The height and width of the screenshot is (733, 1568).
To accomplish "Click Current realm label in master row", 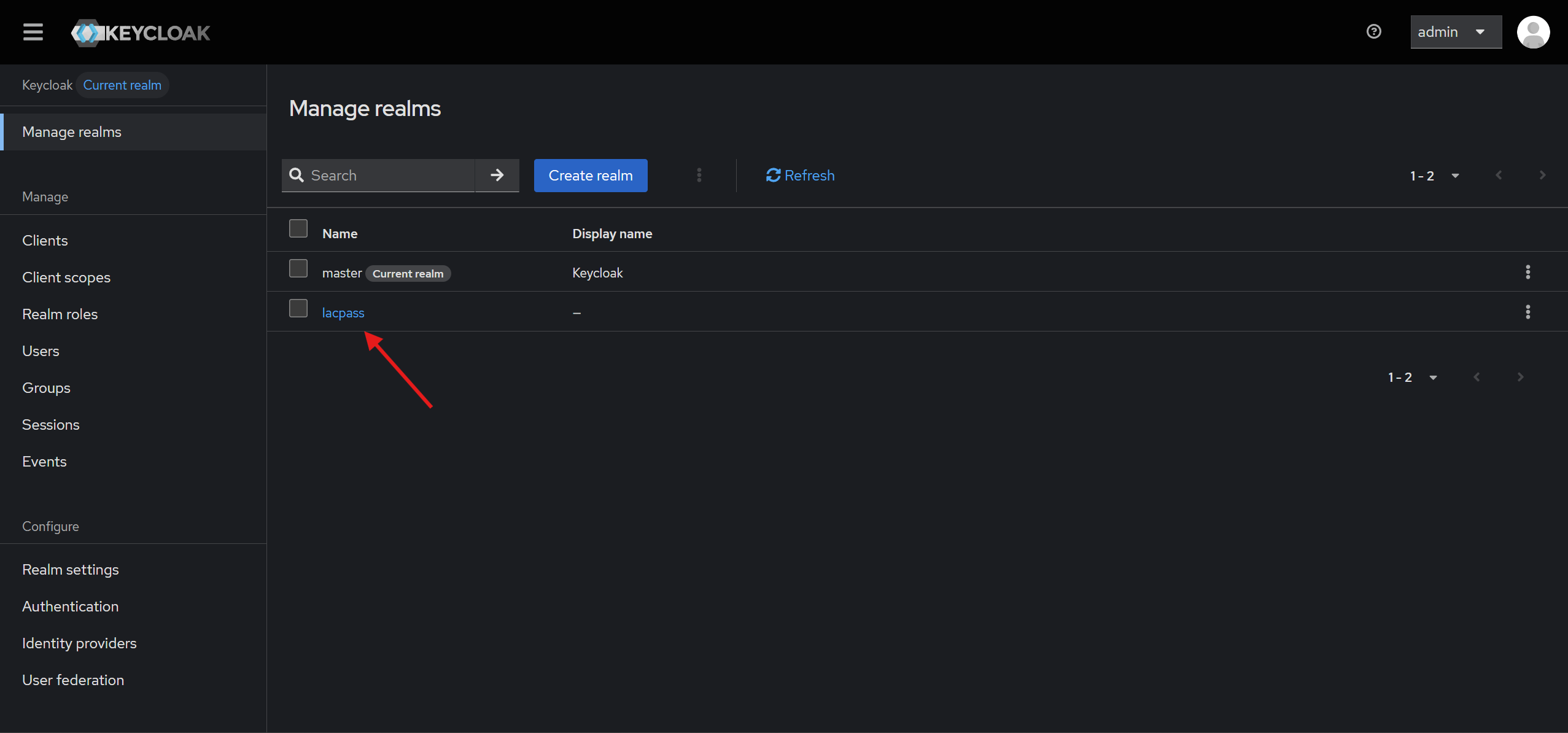I will [x=408, y=274].
